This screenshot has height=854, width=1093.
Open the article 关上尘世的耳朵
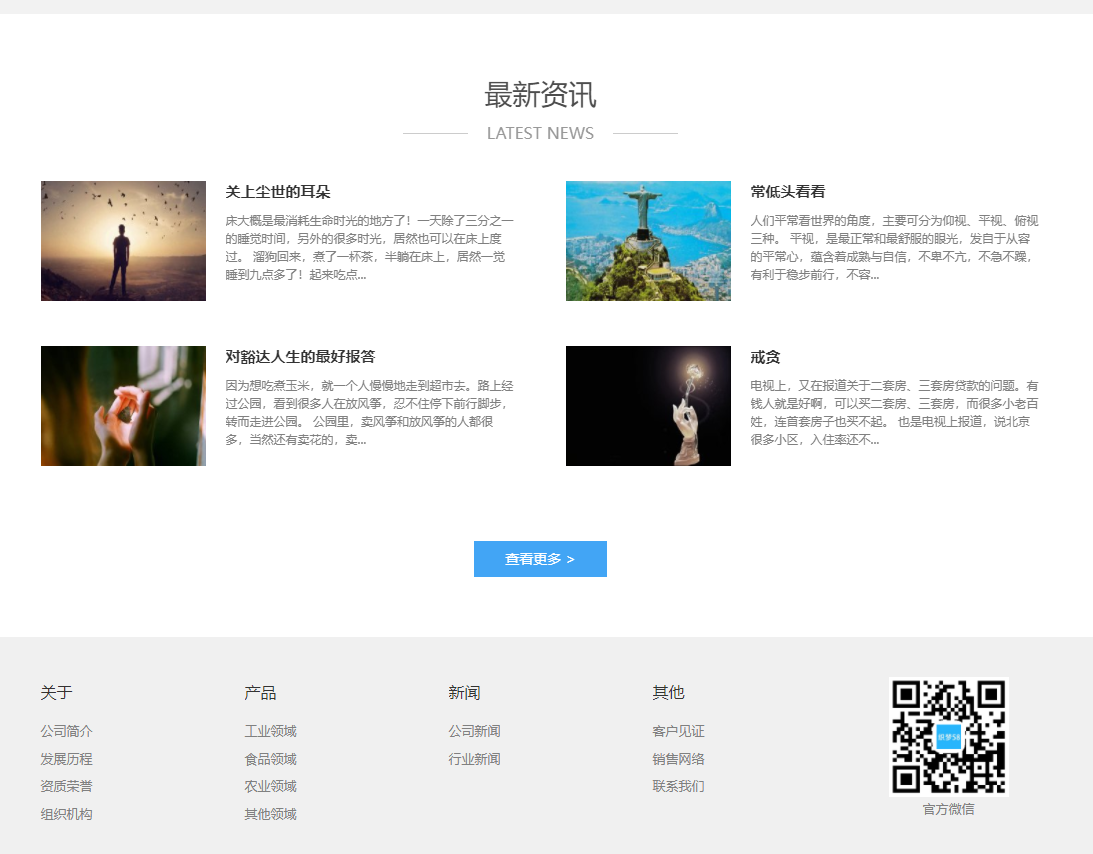tap(277, 192)
